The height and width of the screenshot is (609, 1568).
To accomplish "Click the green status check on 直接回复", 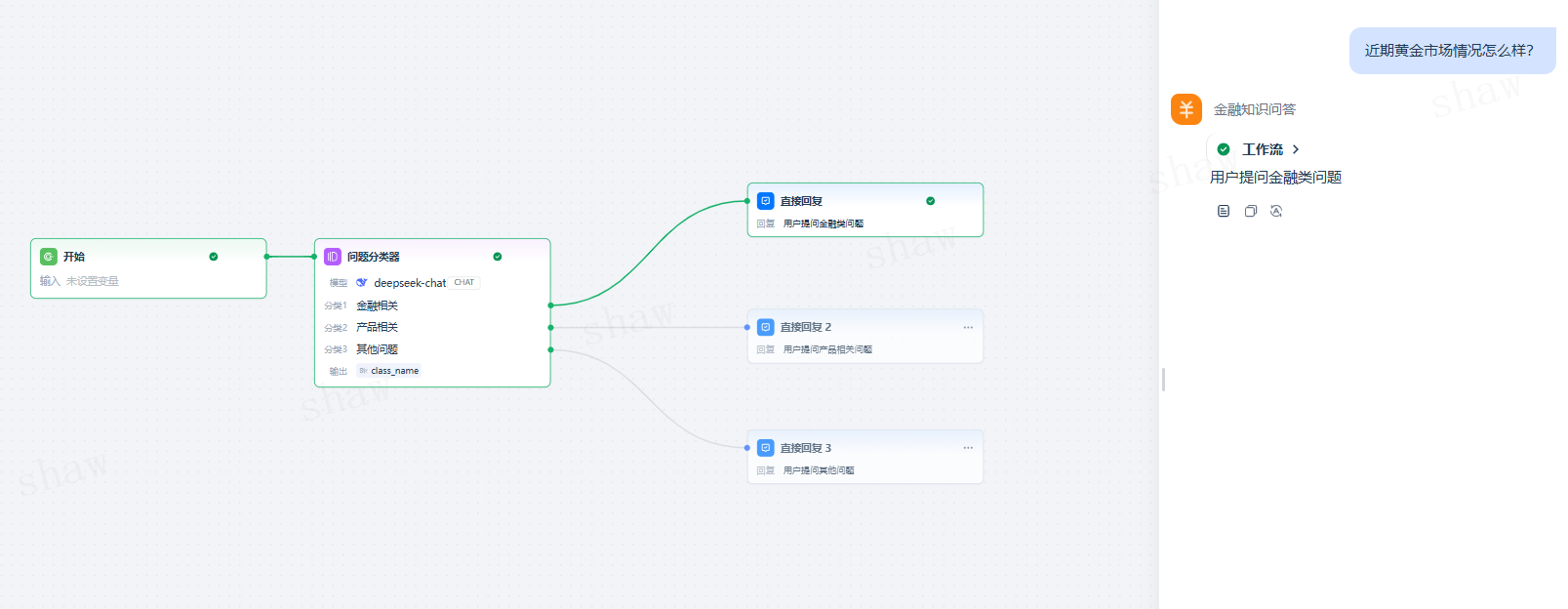I will coord(931,201).
